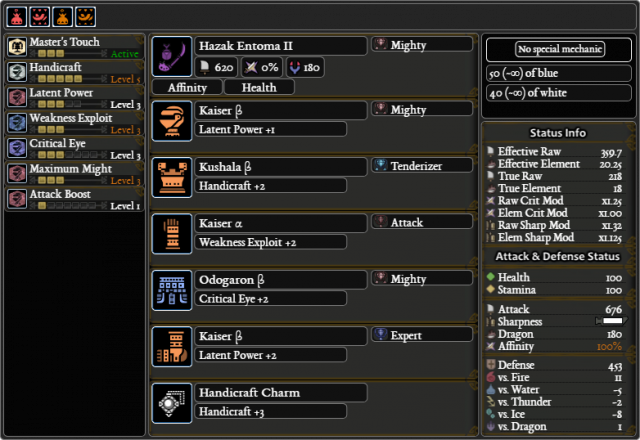Click the Hazak Entoma II weapon icon
Screen dimensions: 640x440
point(172,56)
